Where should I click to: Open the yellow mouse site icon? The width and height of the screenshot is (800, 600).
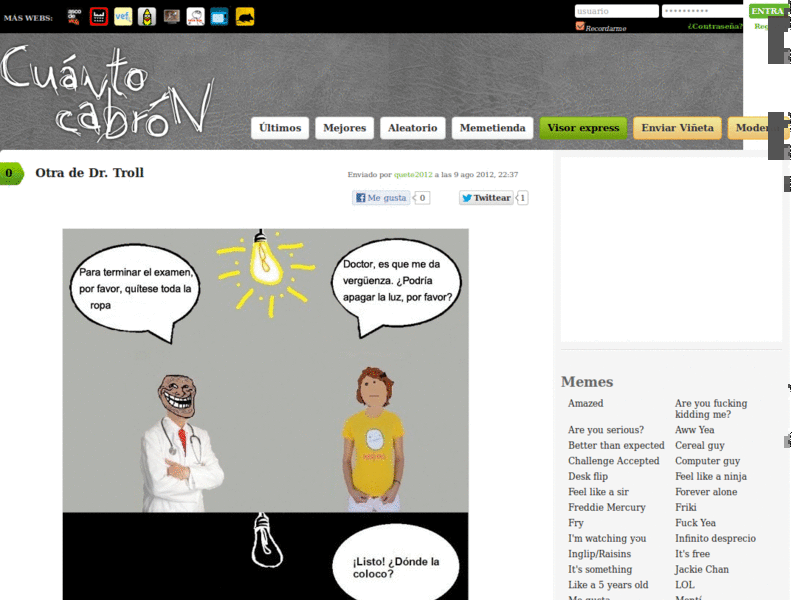tap(245, 17)
